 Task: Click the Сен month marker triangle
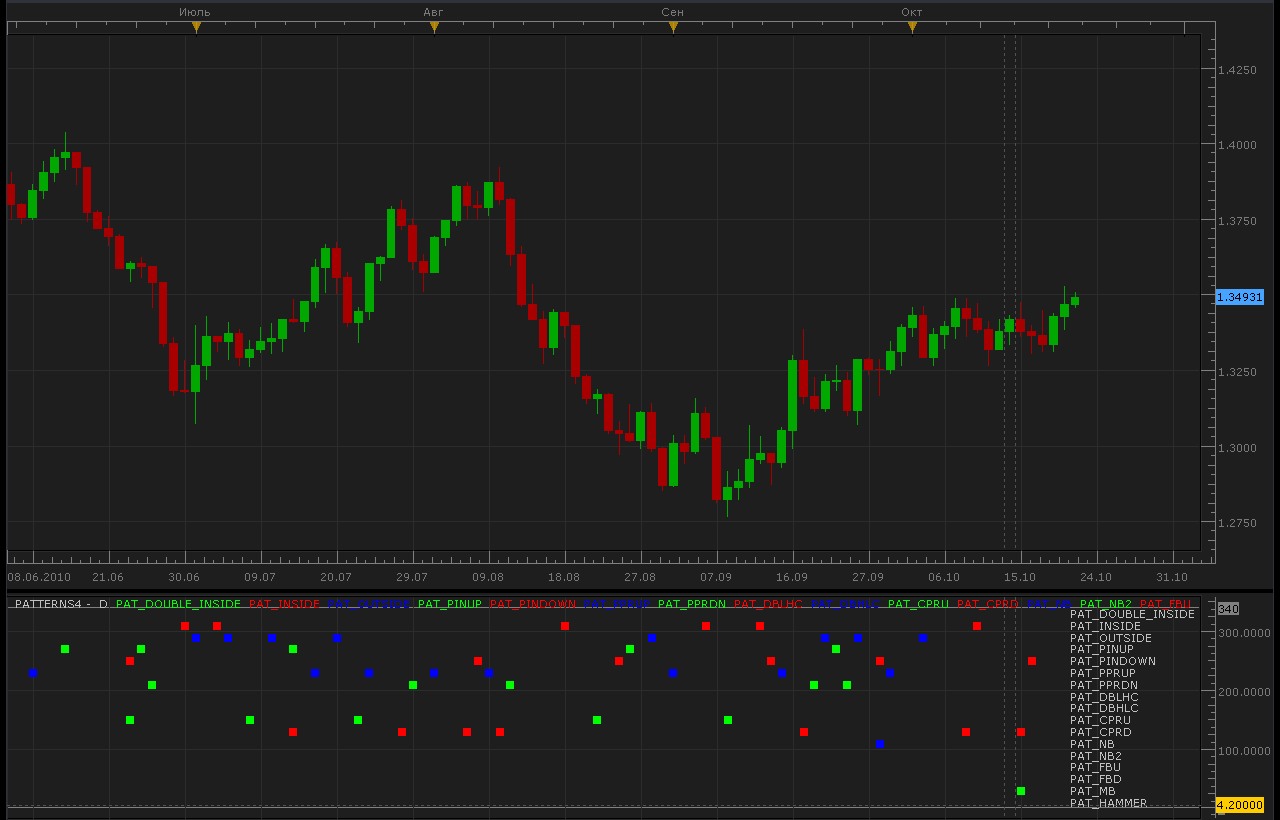[x=673, y=28]
